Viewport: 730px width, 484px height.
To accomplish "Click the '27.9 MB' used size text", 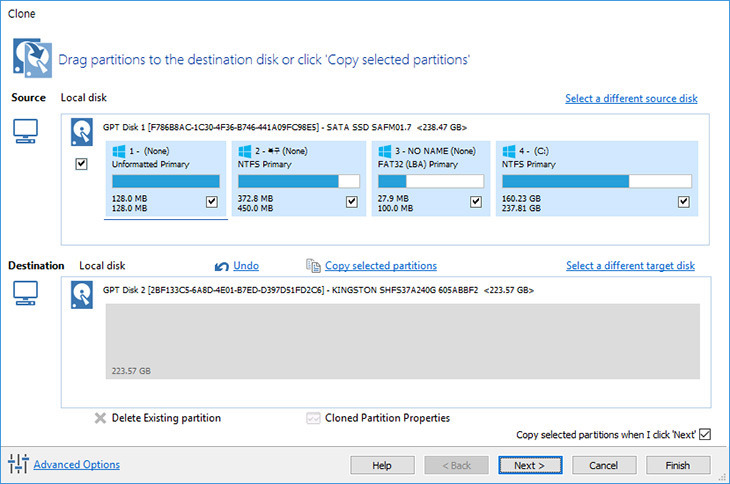I will [x=393, y=198].
